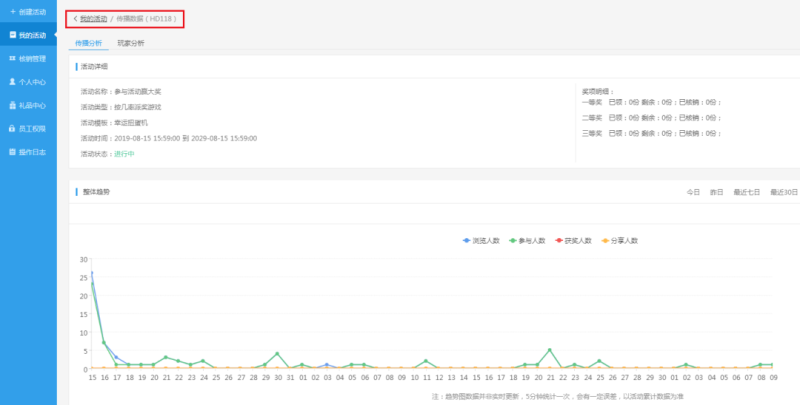Click the 个人中心 person icon
Image resolution: width=800 pixels, height=405 pixels.
[12, 82]
